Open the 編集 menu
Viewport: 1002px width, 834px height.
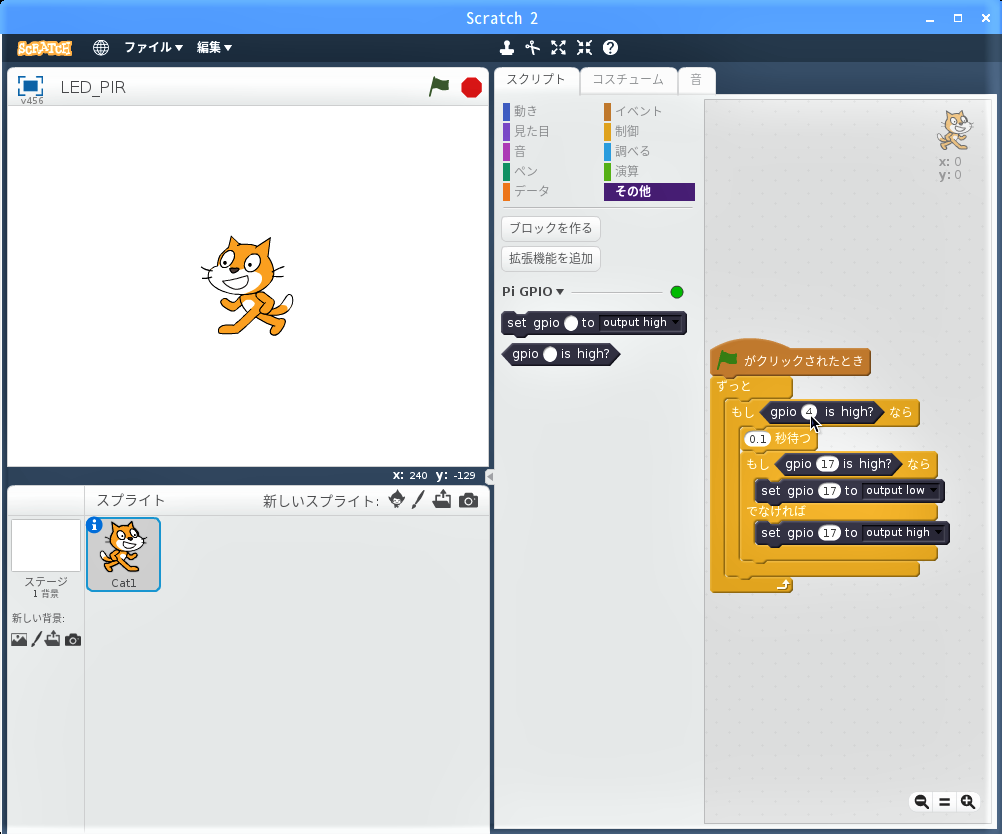tap(214, 47)
